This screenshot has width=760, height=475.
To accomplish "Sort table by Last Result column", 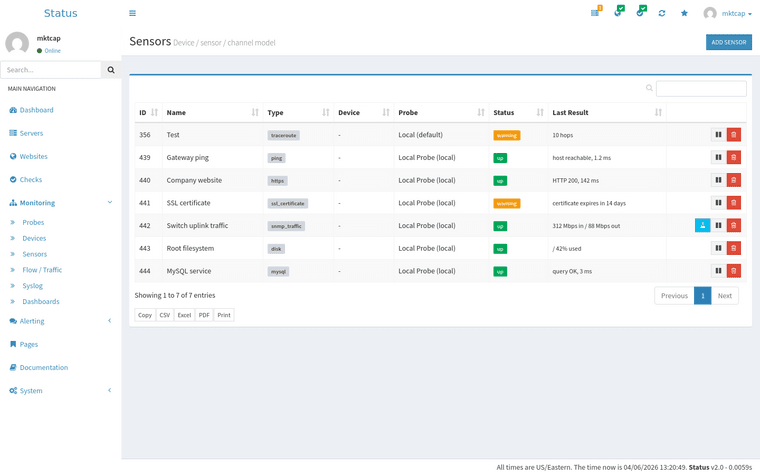I will click(607, 112).
